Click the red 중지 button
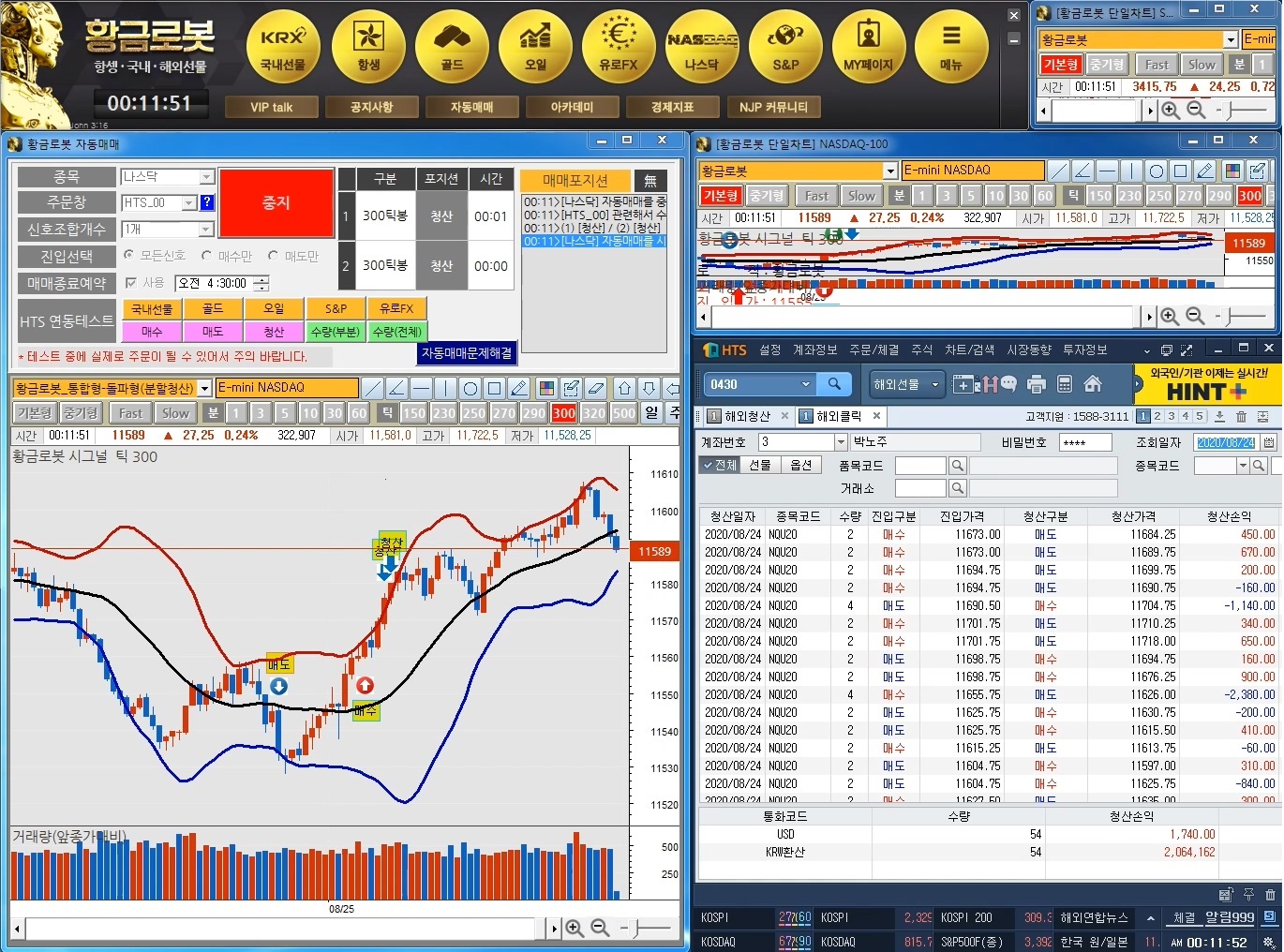 [276, 202]
